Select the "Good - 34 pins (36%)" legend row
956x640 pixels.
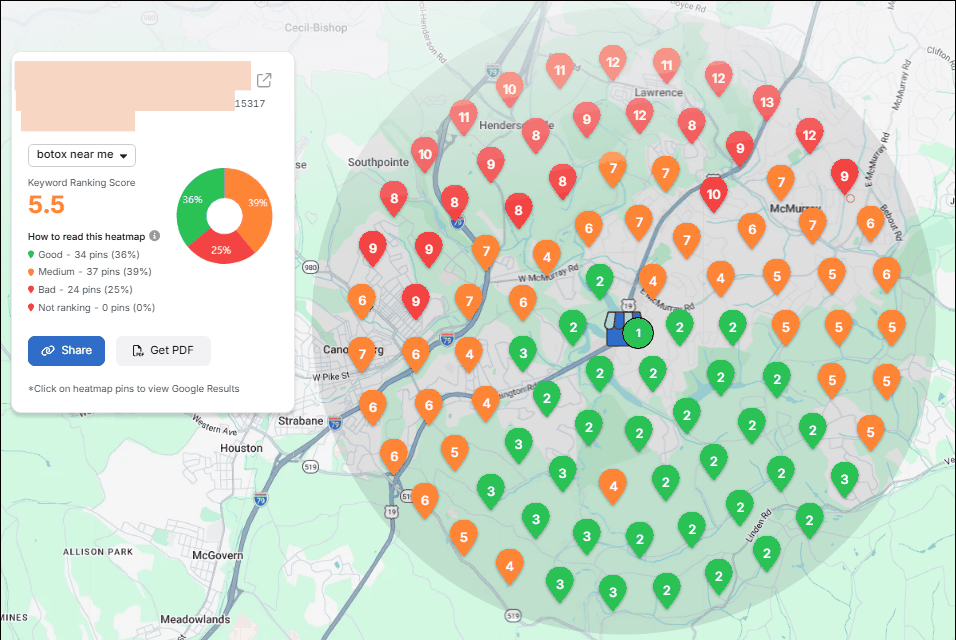(x=84, y=255)
